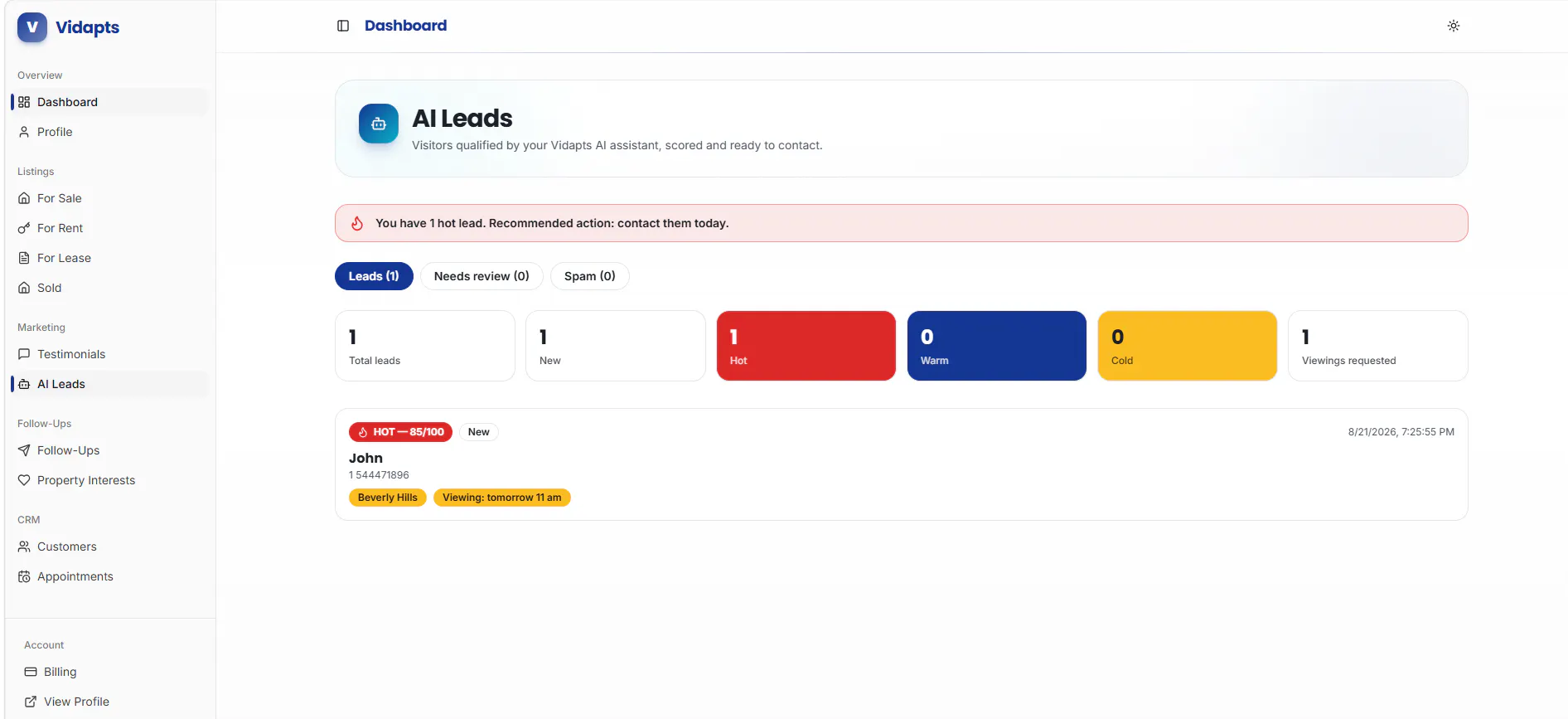Open Follow-Ups page

[109, 450]
